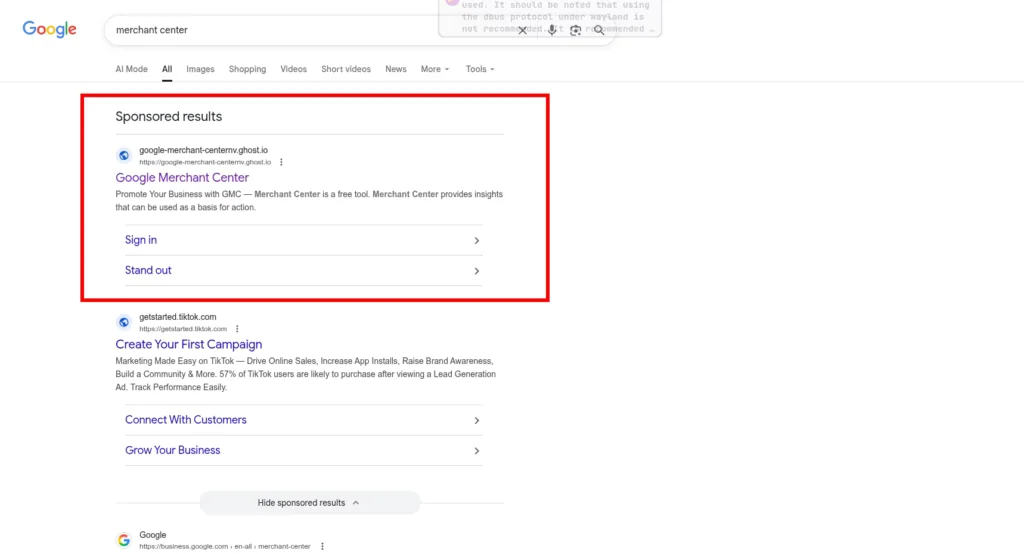Click the Sponsored results heading
Image resolution: width=1024 pixels, height=554 pixels.
[x=168, y=116]
